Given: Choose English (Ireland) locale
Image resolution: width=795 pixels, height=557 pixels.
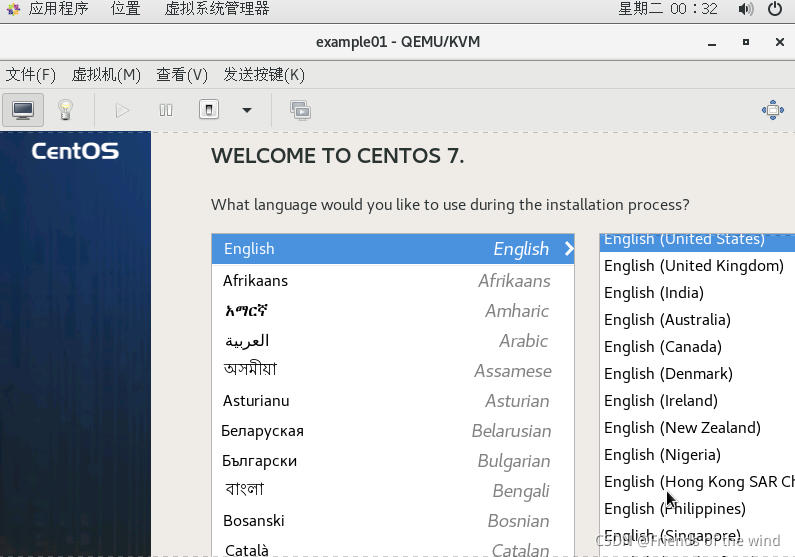Looking at the screenshot, I should pos(698,400).
